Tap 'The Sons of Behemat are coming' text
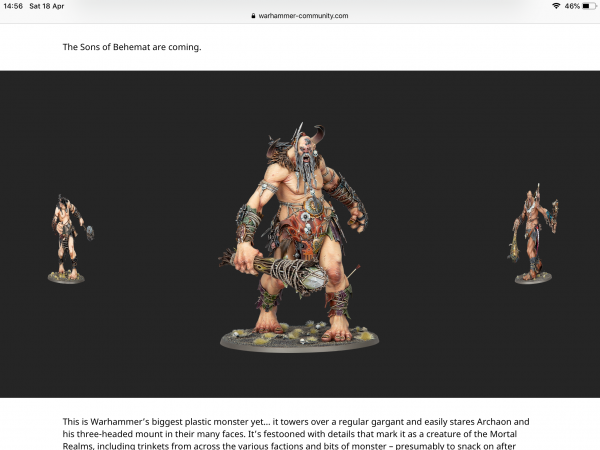Viewport: 600px width, 450px height. click(x=132, y=47)
